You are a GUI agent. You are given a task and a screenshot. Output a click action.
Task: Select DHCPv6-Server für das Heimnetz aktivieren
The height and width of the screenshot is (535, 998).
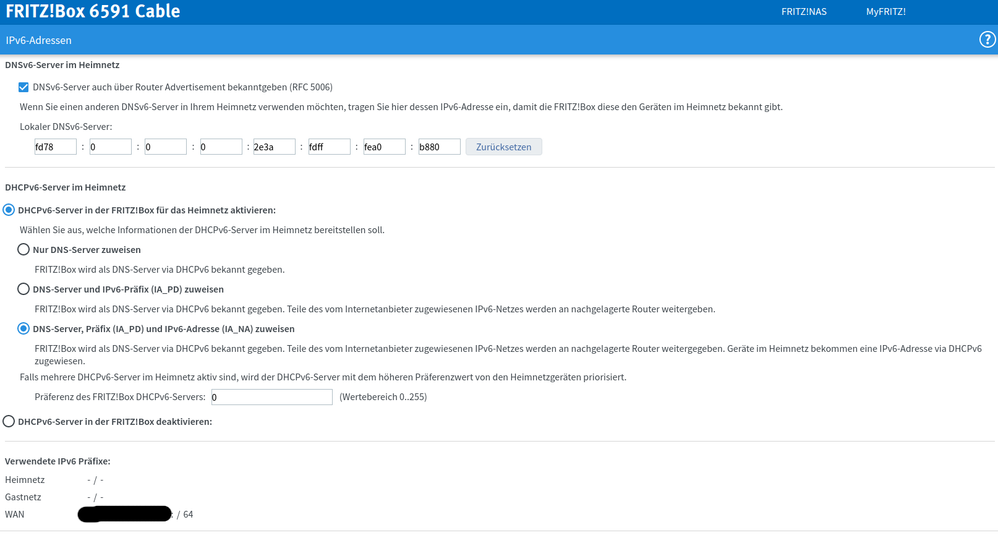pyautogui.click(x=9, y=210)
